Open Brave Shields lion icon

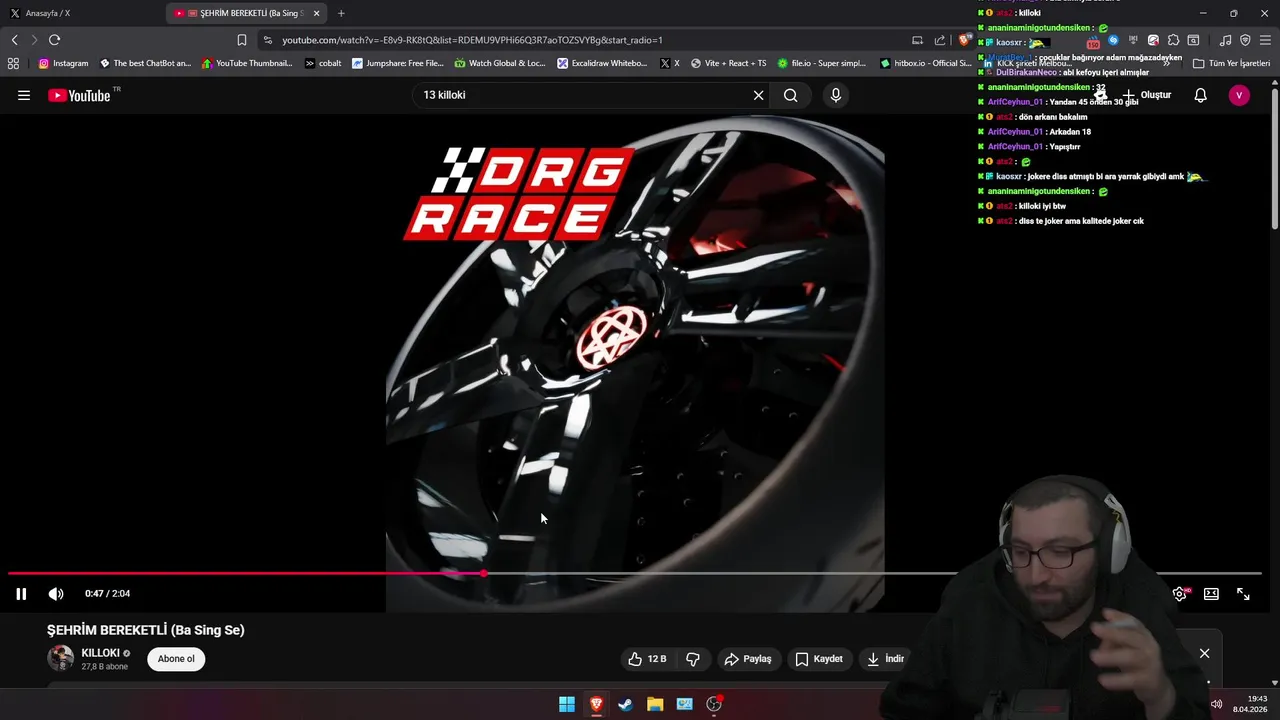pos(965,40)
